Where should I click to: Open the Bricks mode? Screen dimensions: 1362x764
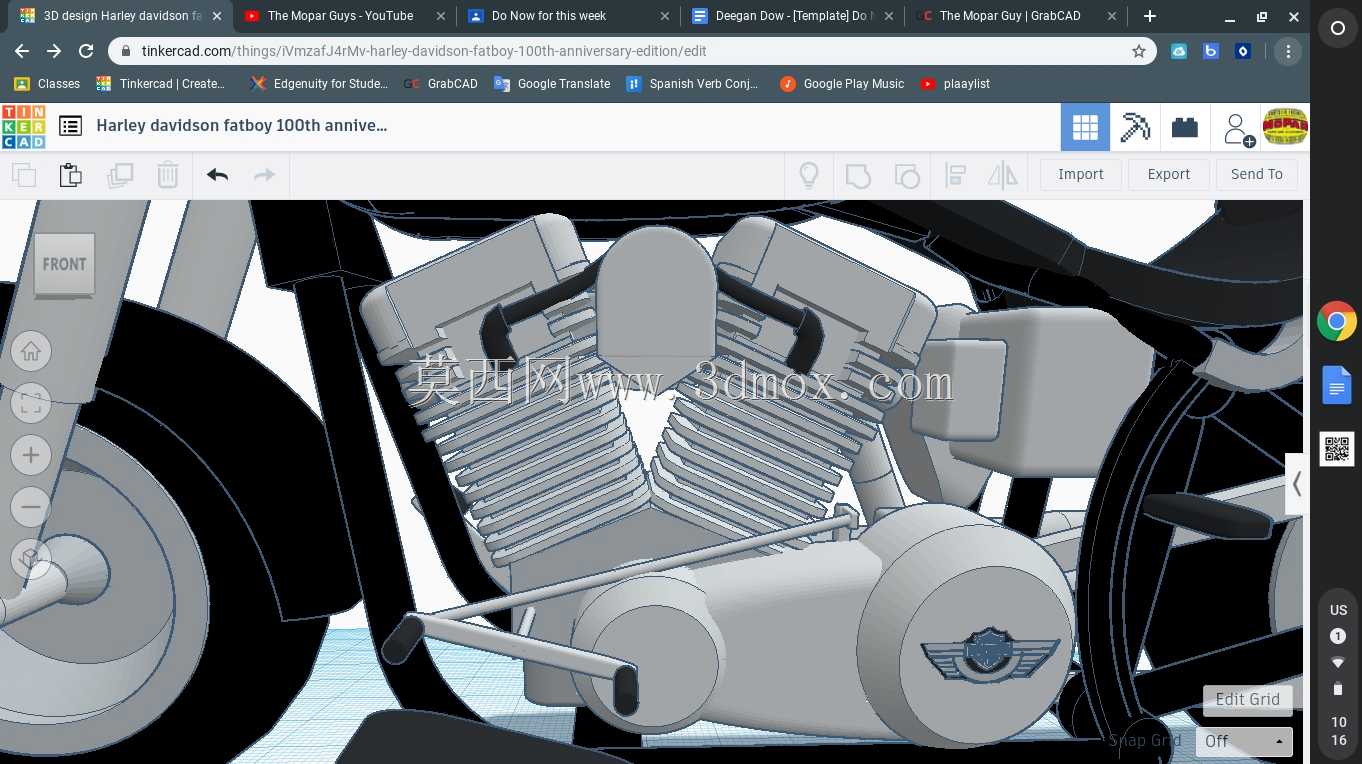(x=1185, y=127)
